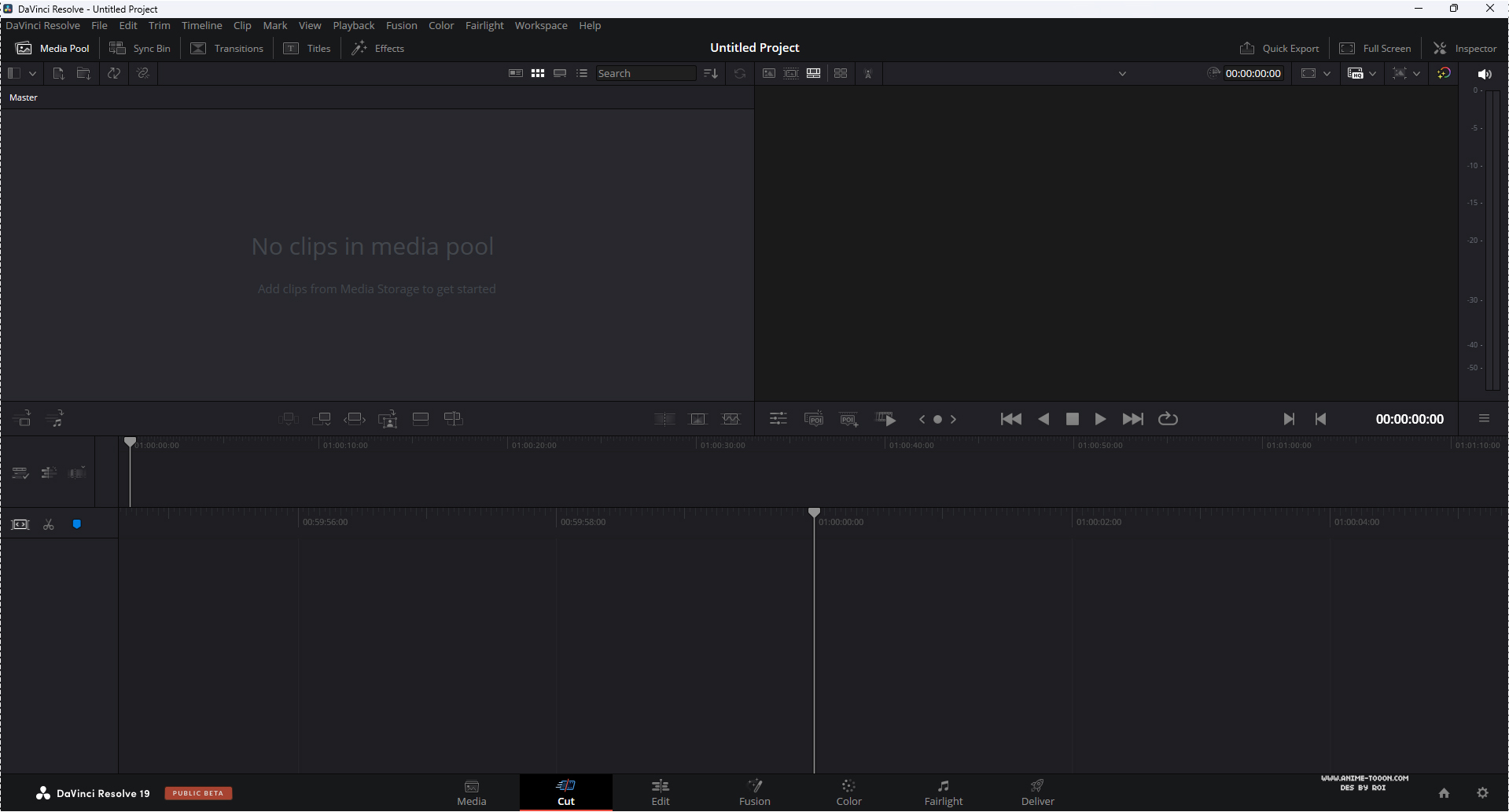Open the safe area overlay dropdown arrow
The width and height of the screenshot is (1509, 812).
(x=1416, y=73)
